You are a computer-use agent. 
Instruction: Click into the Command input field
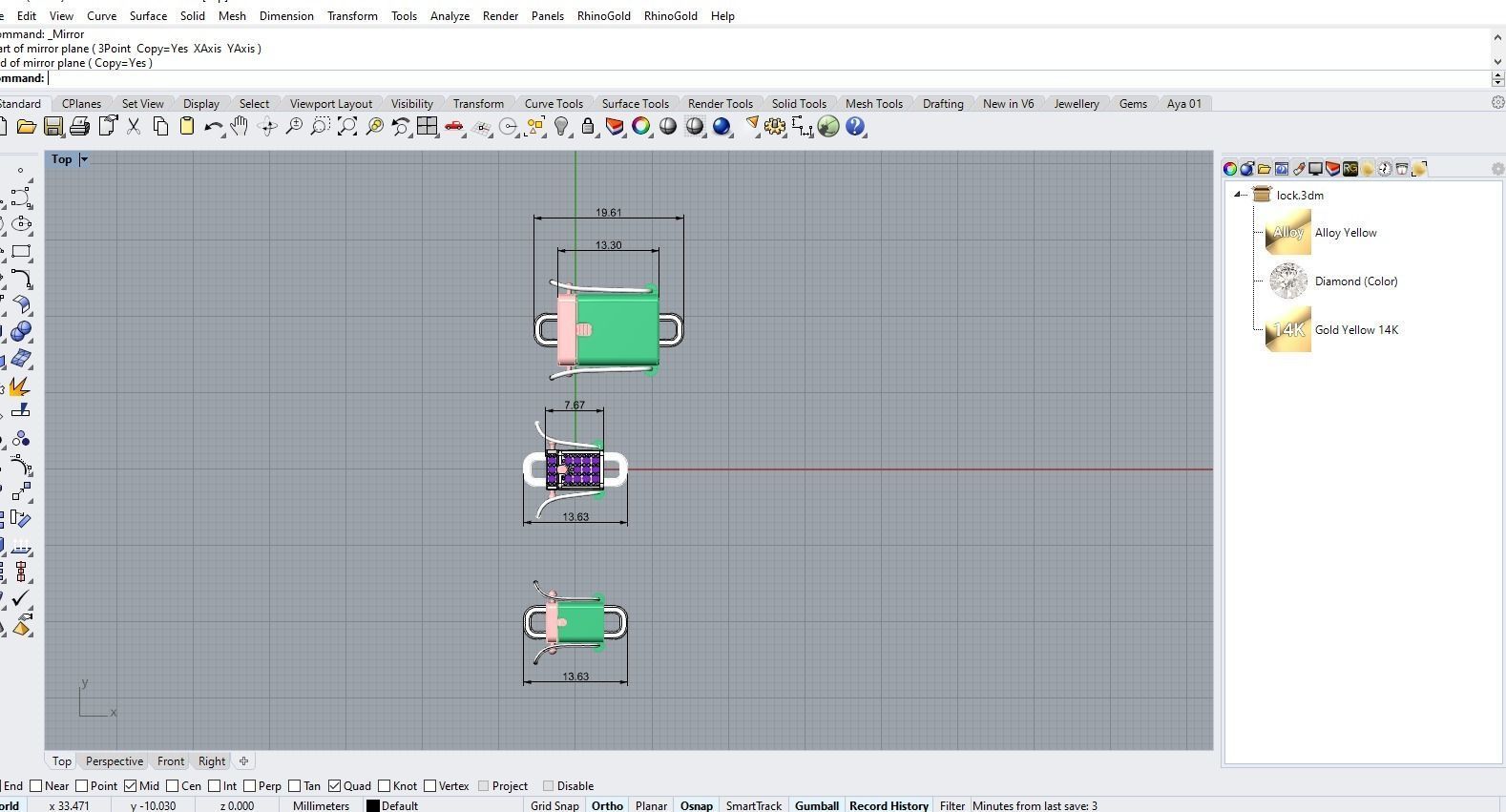click(x=768, y=78)
